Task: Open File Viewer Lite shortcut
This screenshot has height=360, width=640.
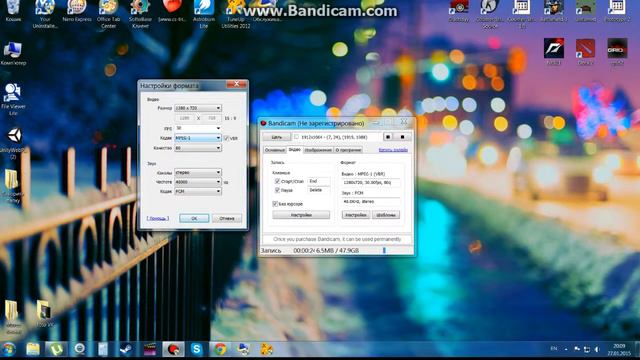Action: [x=13, y=99]
